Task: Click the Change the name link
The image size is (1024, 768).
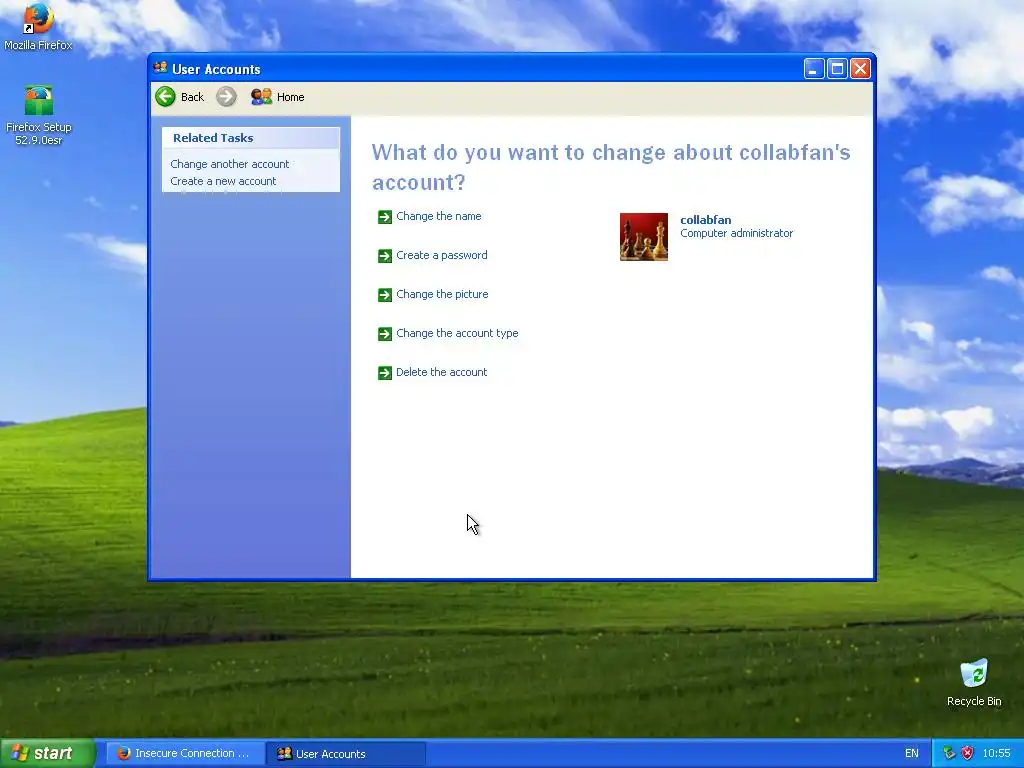Action: pyautogui.click(x=439, y=216)
